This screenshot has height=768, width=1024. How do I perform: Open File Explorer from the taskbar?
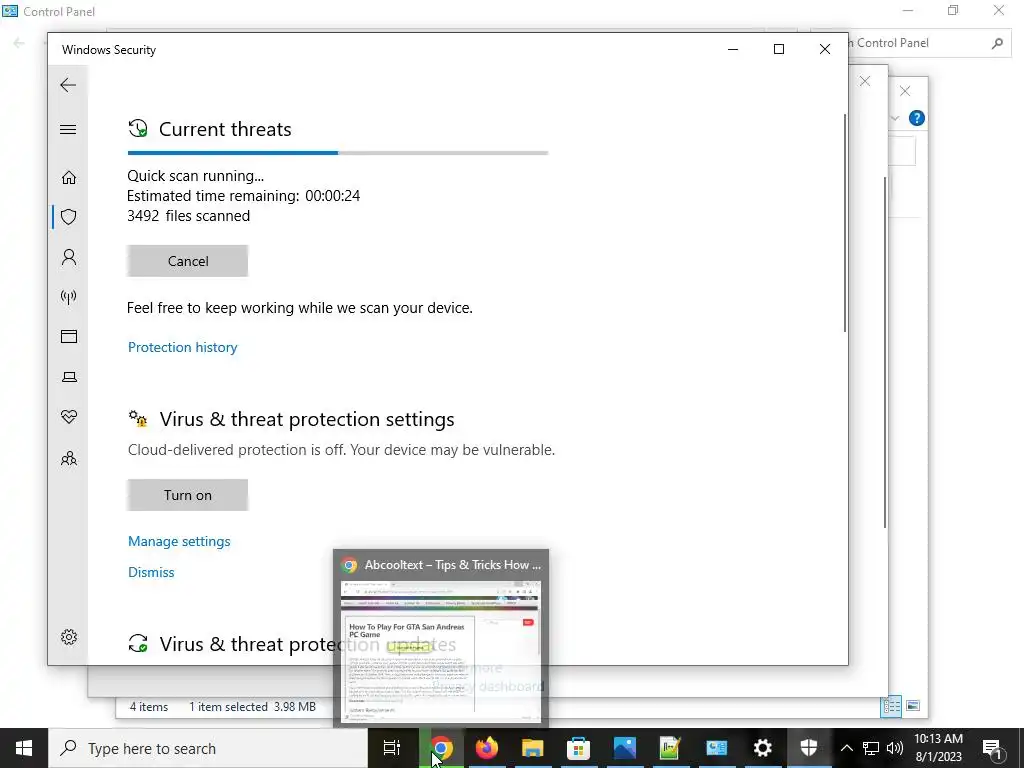[532, 748]
